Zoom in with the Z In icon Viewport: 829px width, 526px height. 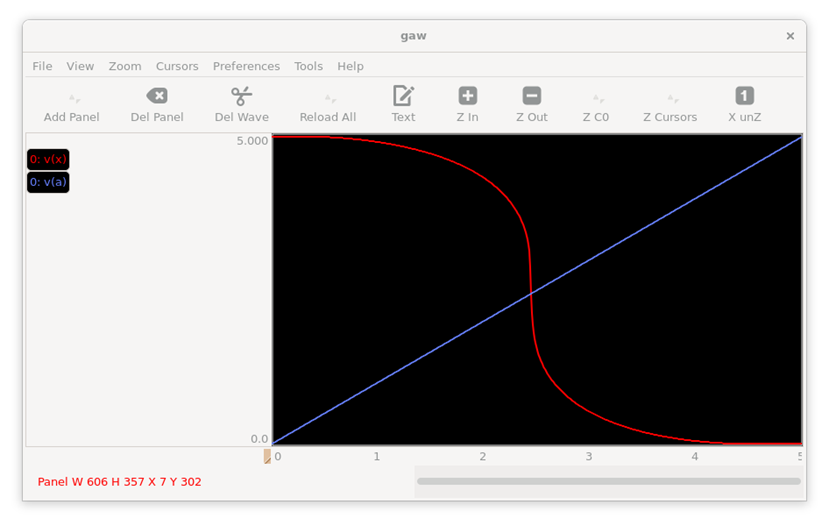click(x=467, y=96)
